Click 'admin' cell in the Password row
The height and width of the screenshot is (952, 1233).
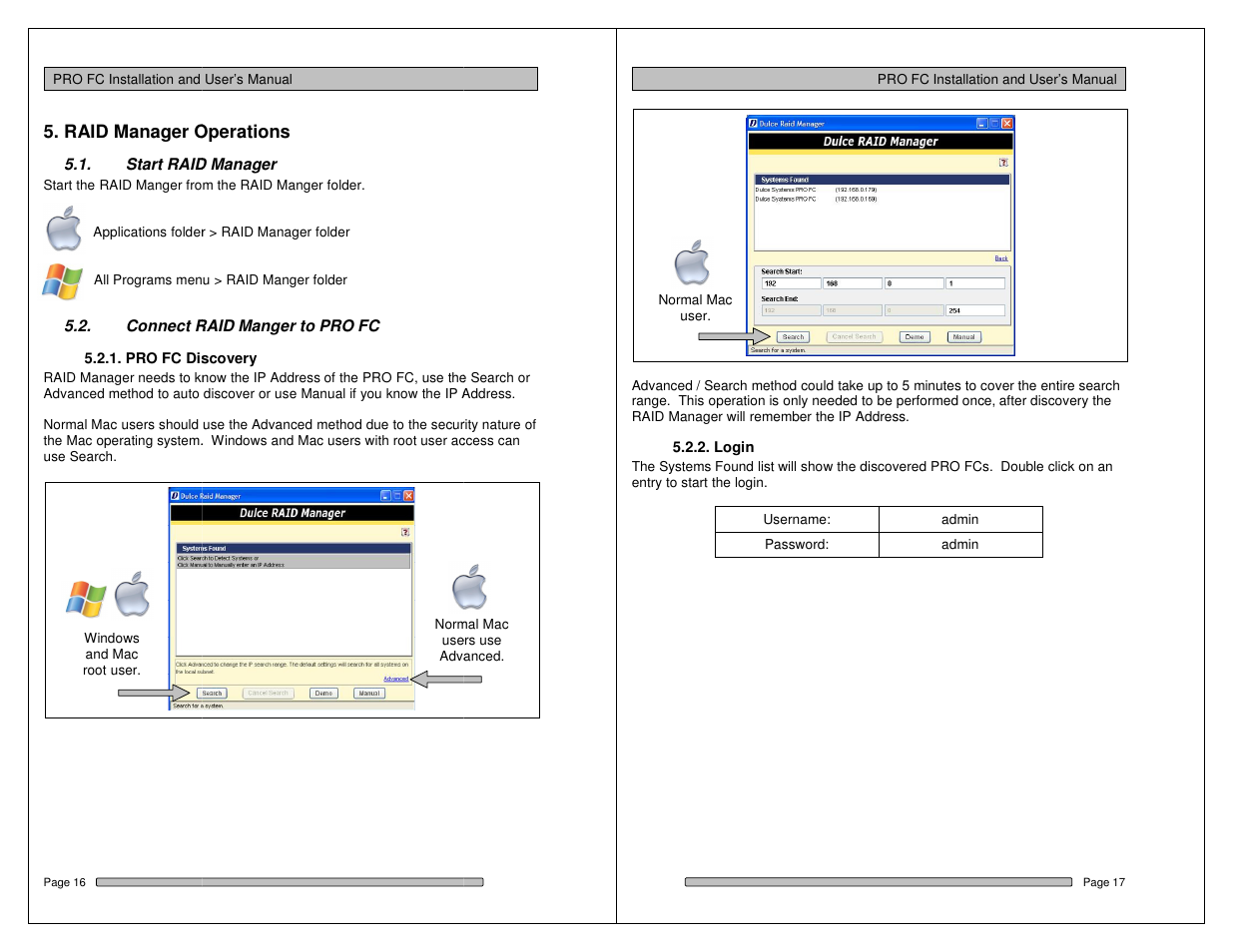[x=960, y=544]
